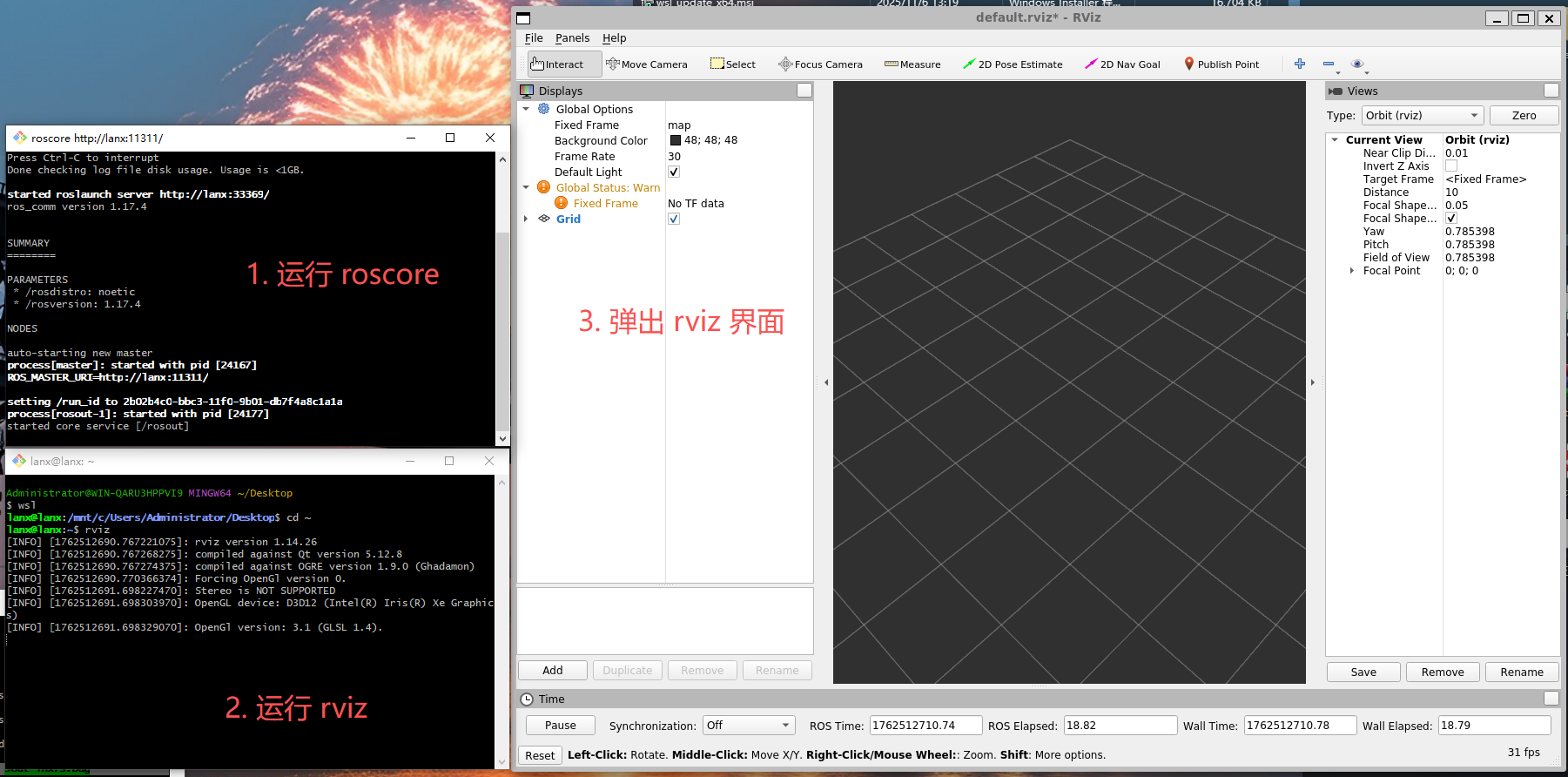The width and height of the screenshot is (1568, 777).
Task: Click the Global Options gear icon
Action: coord(543,109)
